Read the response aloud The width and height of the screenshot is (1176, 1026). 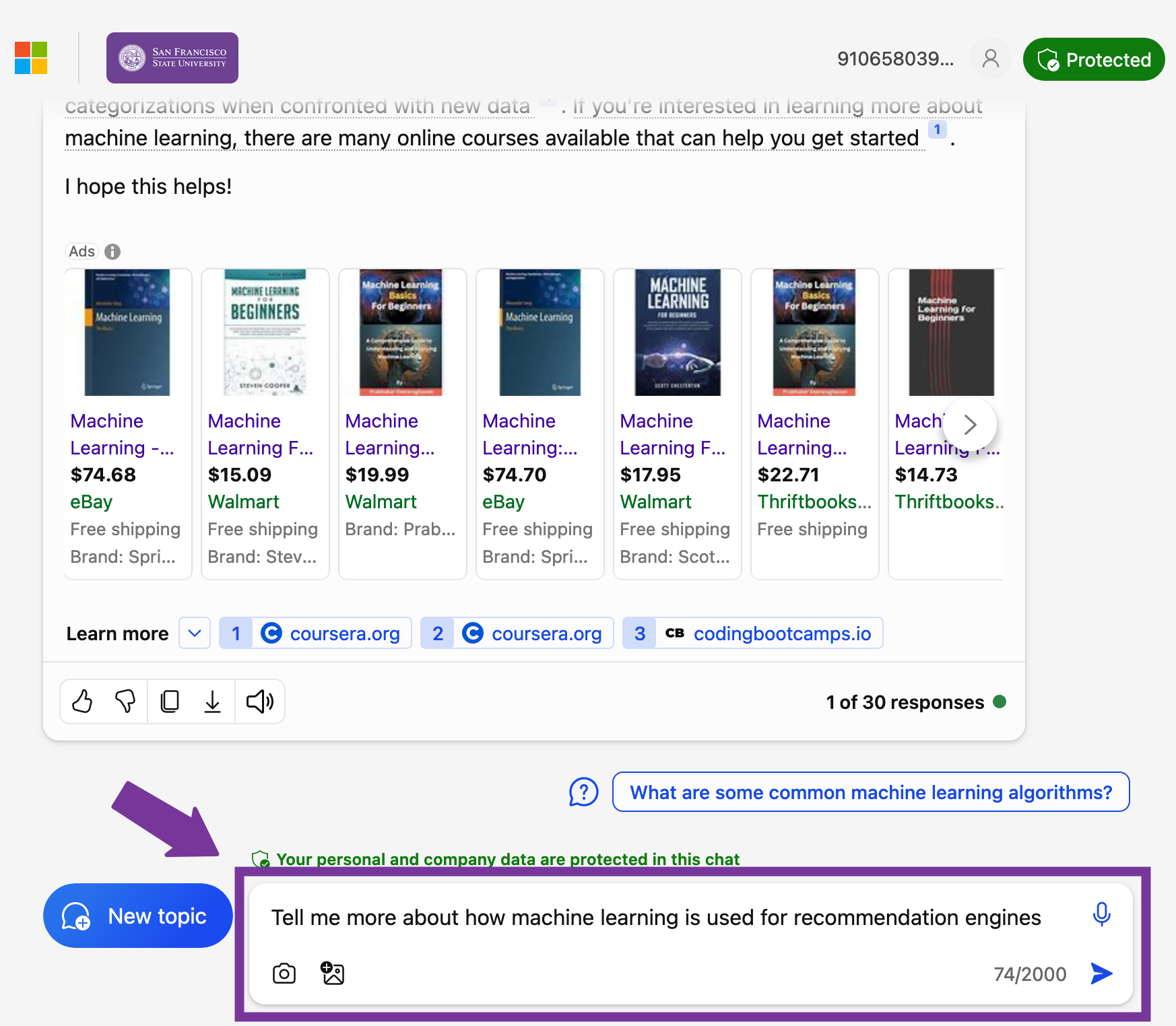tap(259, 702)
